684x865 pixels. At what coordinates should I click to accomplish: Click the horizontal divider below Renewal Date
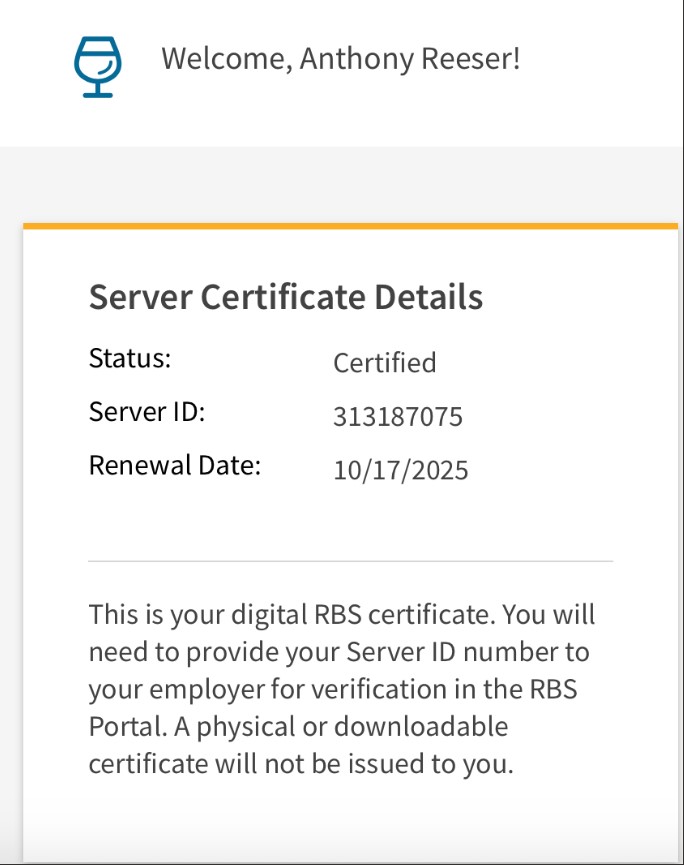pos(350,561)
